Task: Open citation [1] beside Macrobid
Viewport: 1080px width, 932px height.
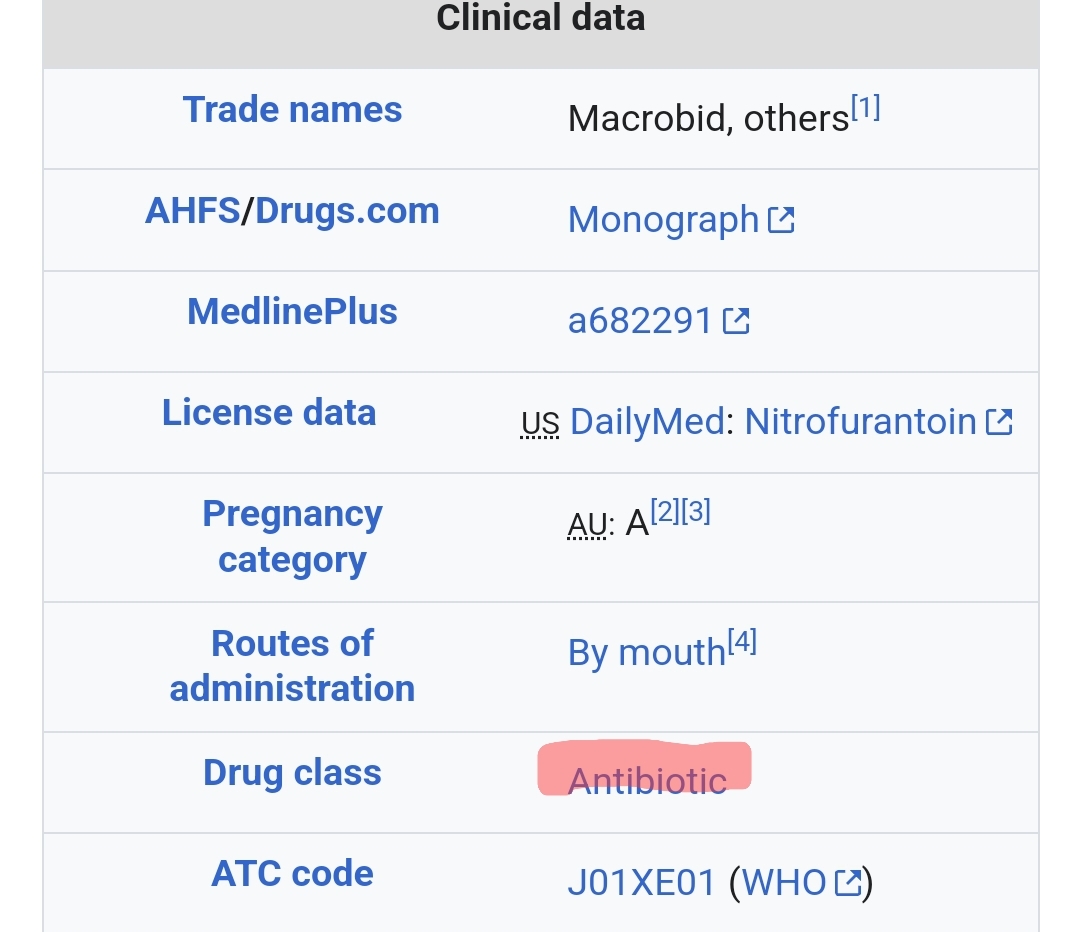Action: [x=865, y=108]
